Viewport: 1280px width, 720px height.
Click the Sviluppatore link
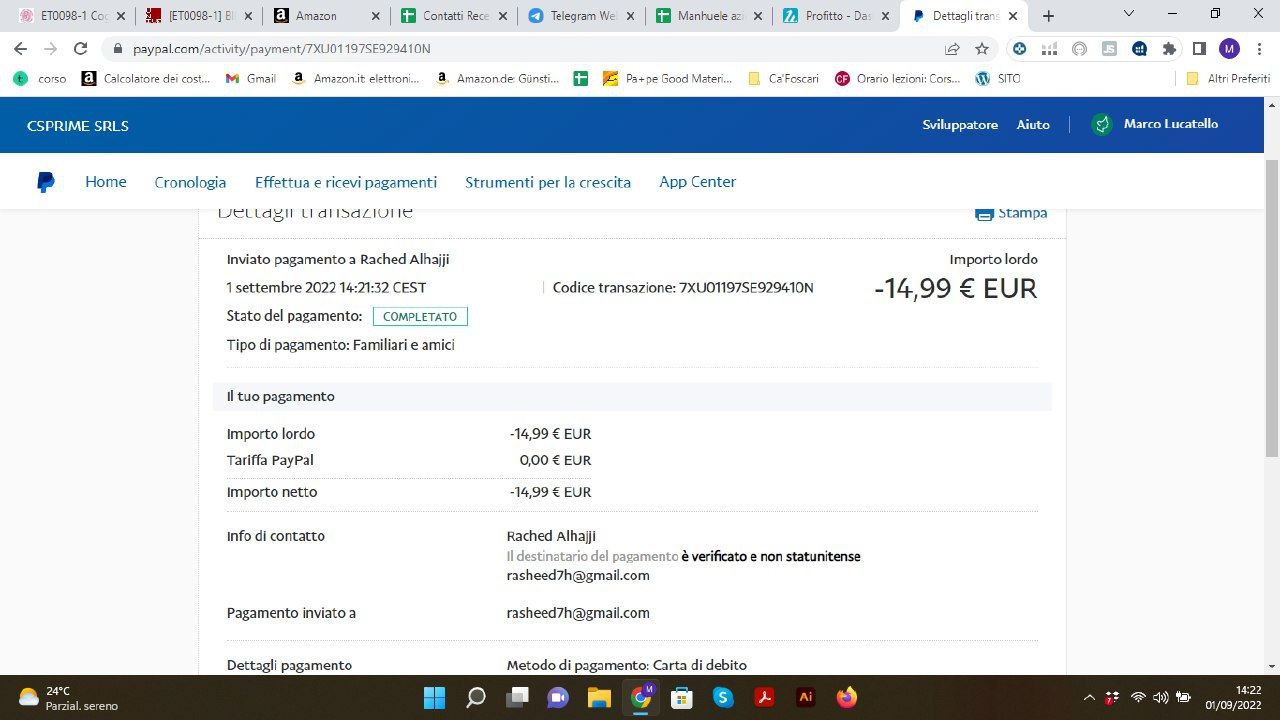click(x=960, y=125)
